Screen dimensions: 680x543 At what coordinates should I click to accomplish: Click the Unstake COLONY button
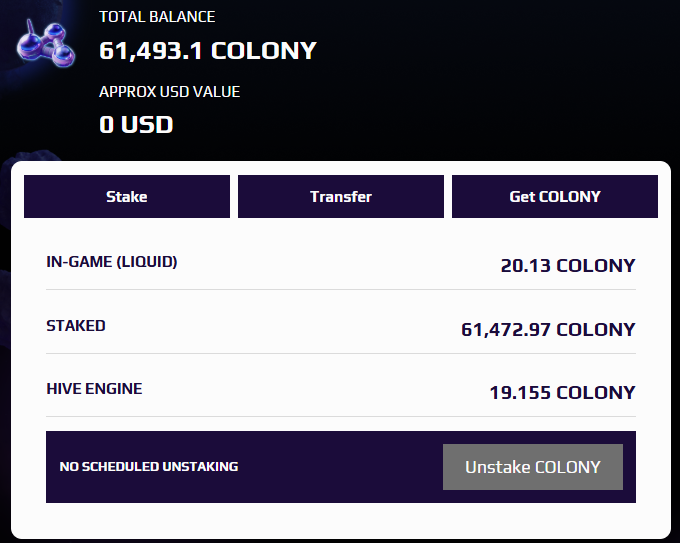pyautogui.click(x=533, y=467)
